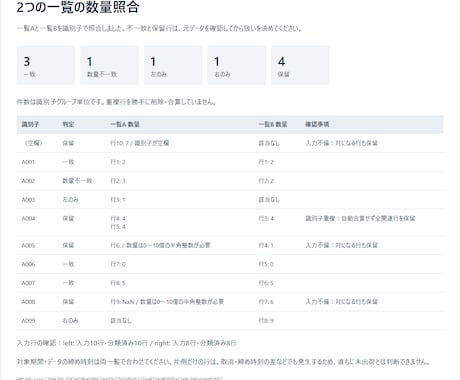This screenshot has width=460, height=380.
Task: Click 行2: 3 in the A002 row
Action: [118, 181]
